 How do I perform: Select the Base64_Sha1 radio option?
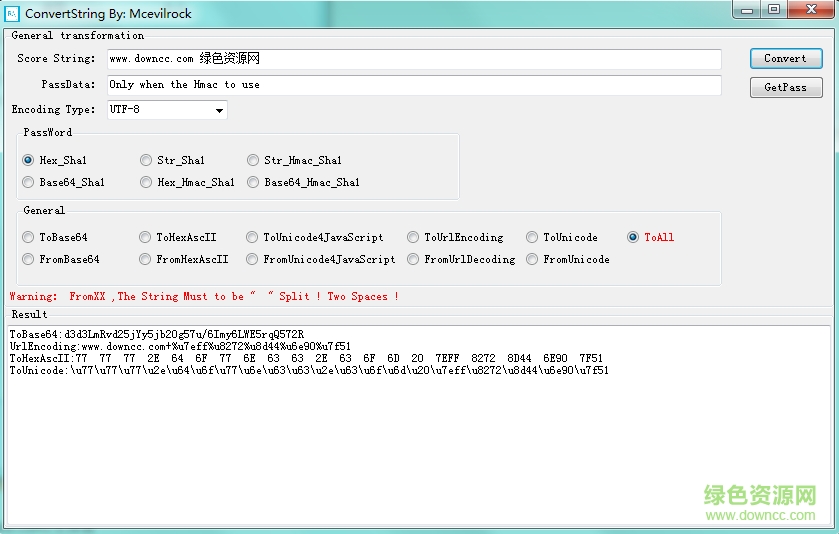[29, 183]
